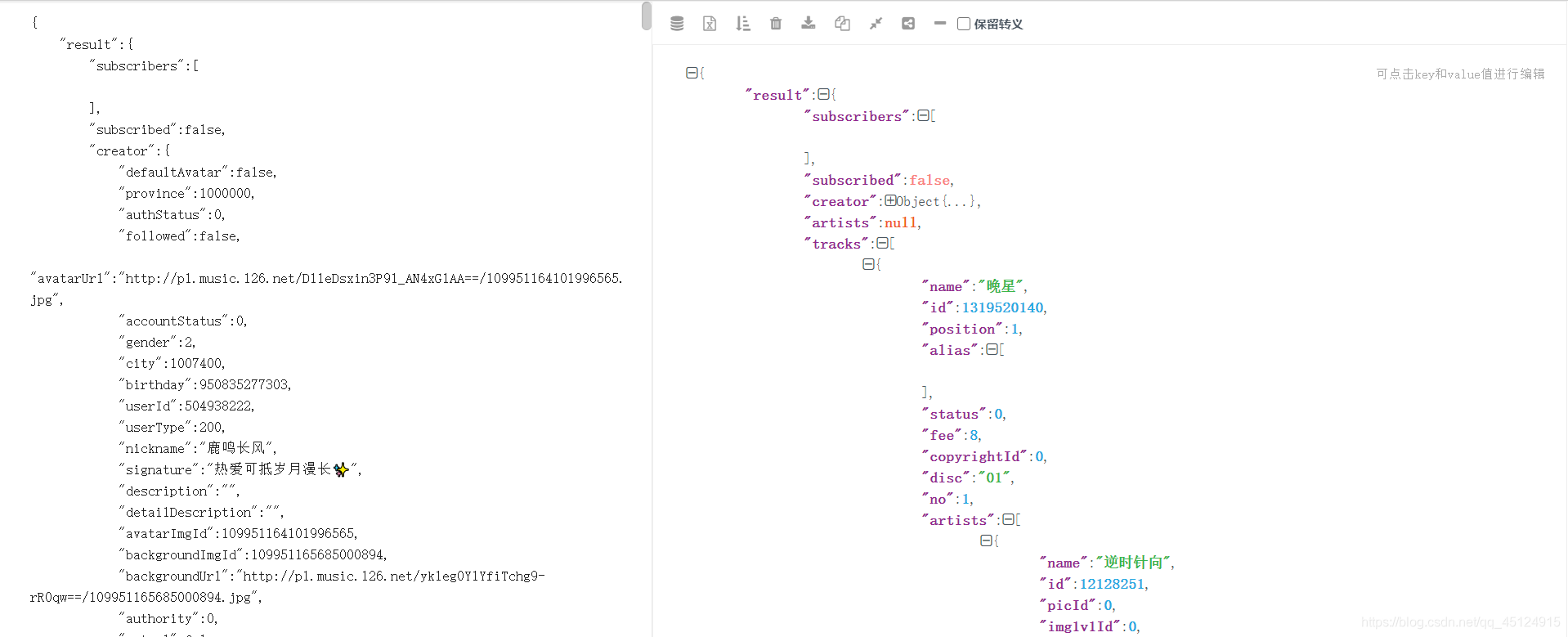The height and width of the screenshot is (637, 1568).
Task: Edit the "result" key in tree
Action: 777,95
